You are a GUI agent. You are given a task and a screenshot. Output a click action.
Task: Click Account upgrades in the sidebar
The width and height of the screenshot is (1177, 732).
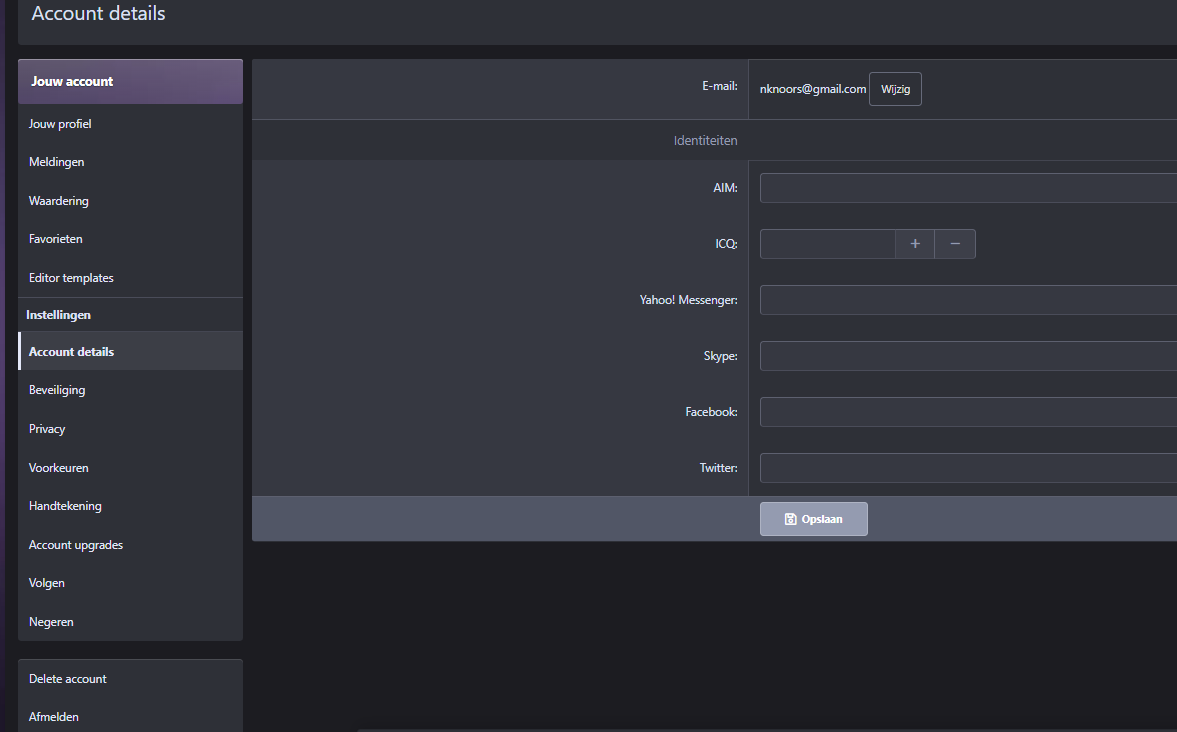pyautogui.click(x=76, y=545)
